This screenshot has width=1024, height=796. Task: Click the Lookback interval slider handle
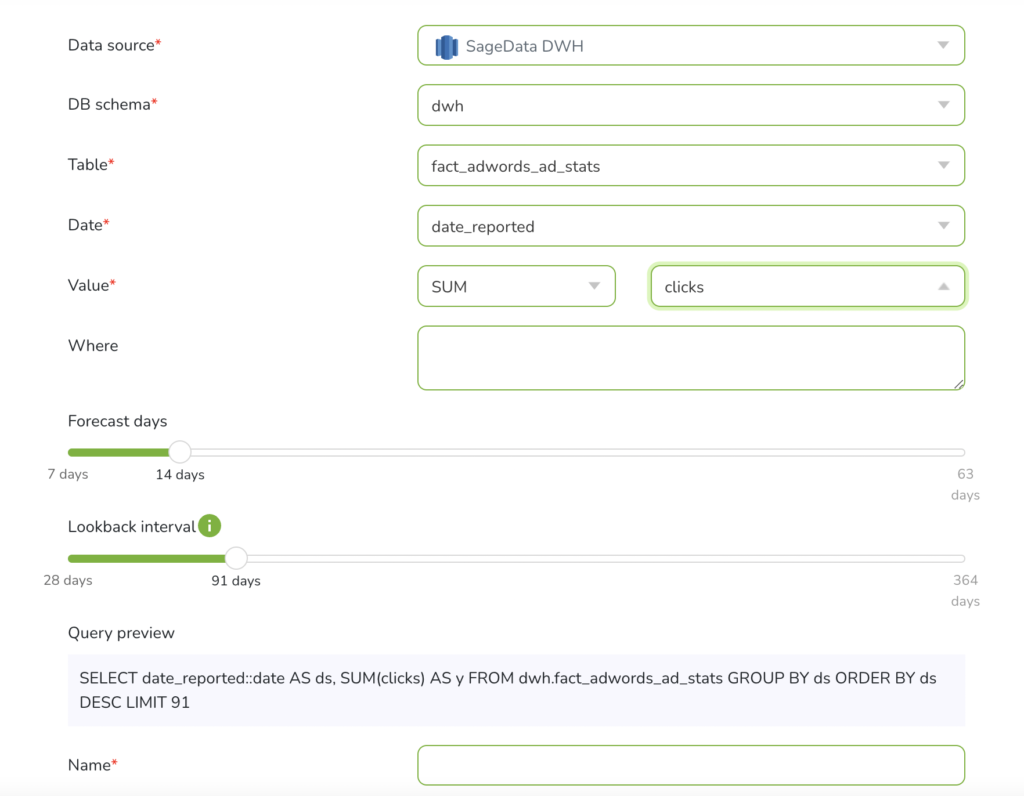tap(236, 558)
